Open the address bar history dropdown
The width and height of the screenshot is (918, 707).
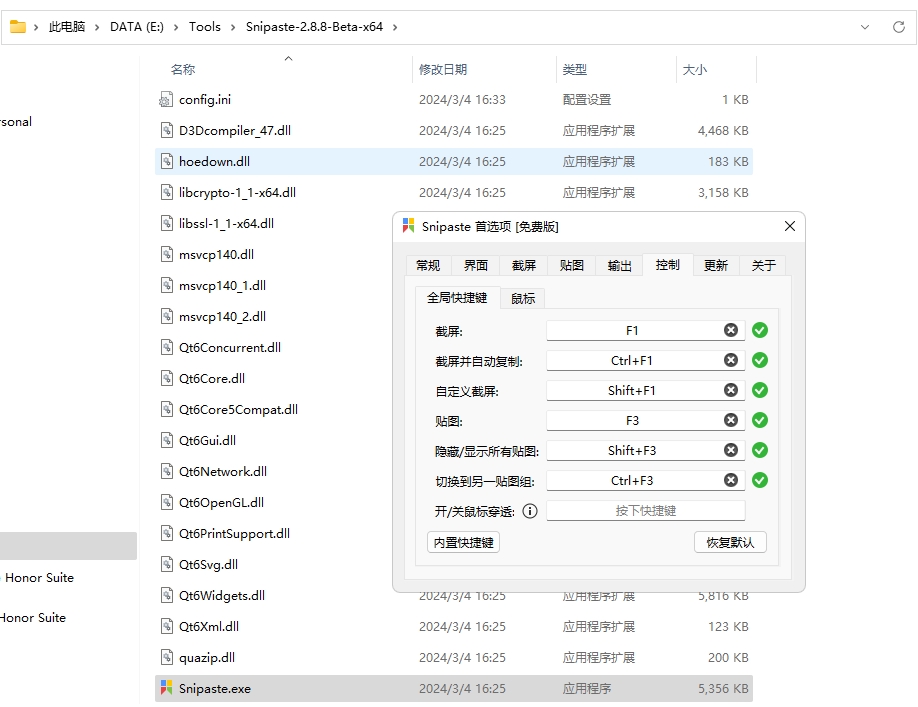coord(865,27)
